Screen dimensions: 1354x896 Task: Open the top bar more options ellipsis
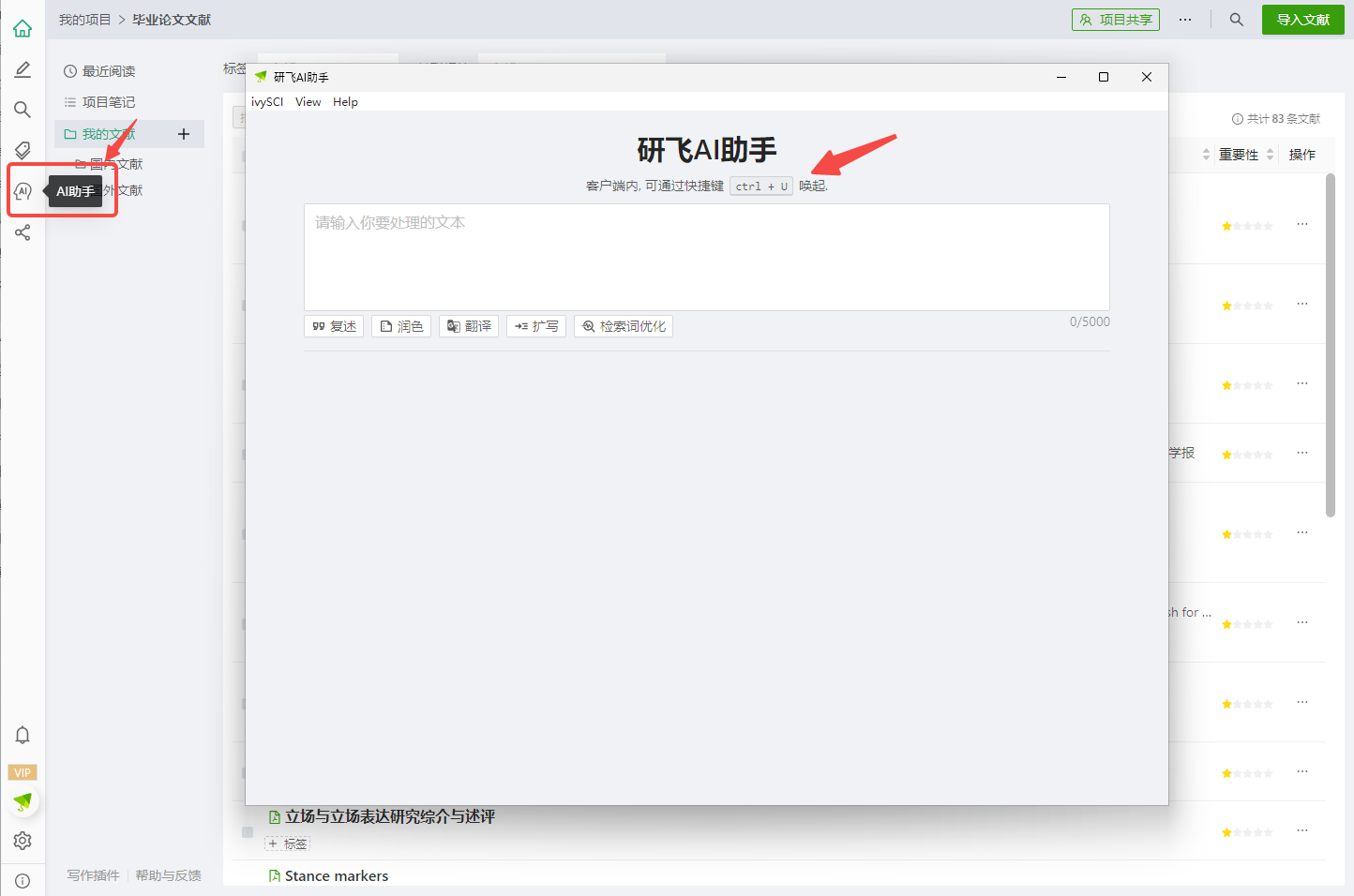1185,20
